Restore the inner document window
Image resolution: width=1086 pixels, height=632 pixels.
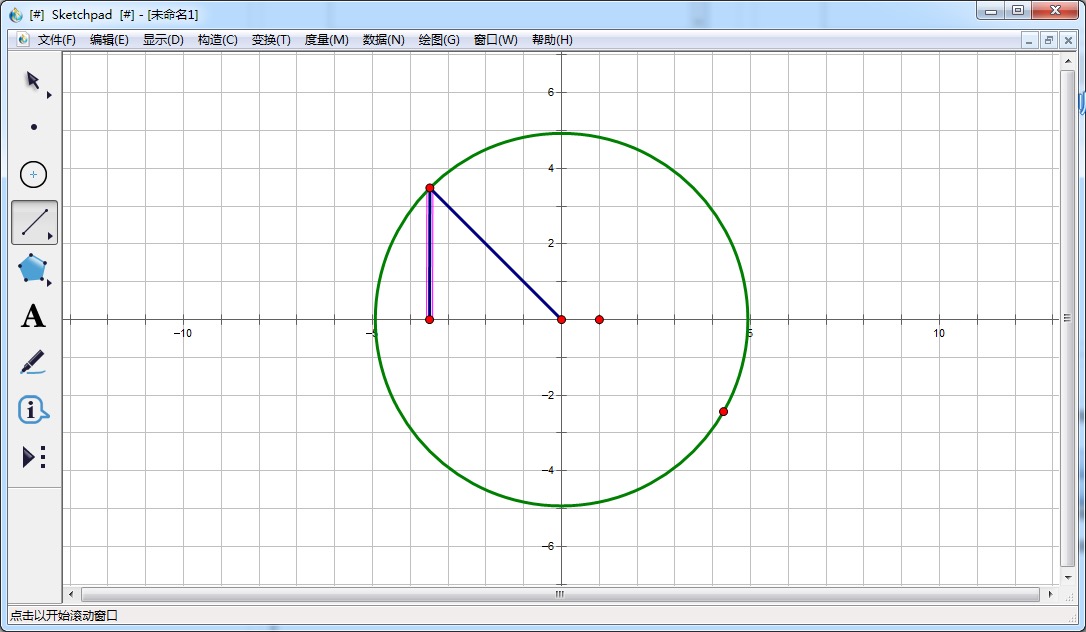tap(1048, 40)
